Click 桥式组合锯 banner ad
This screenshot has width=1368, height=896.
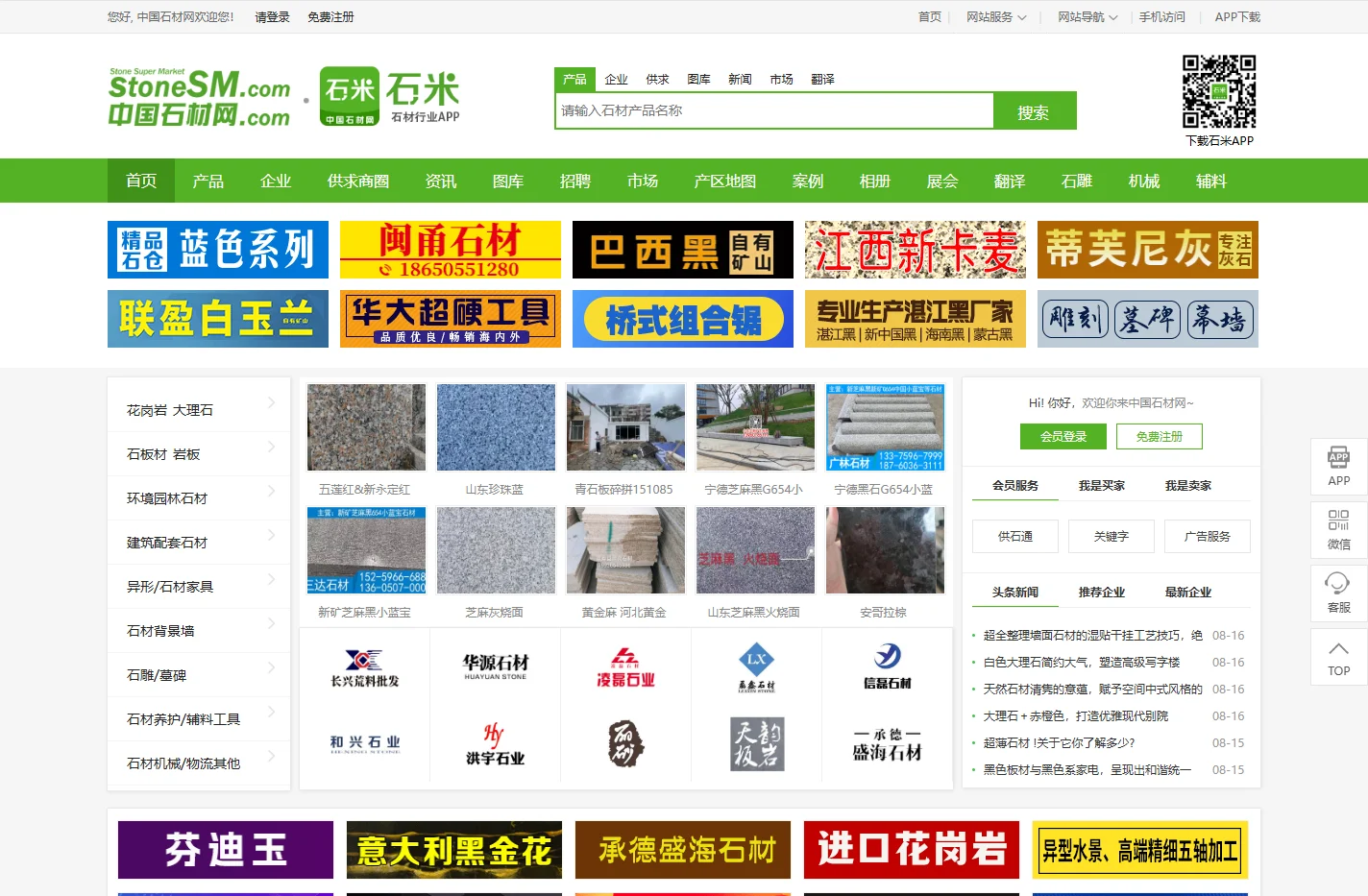(683, 319)
